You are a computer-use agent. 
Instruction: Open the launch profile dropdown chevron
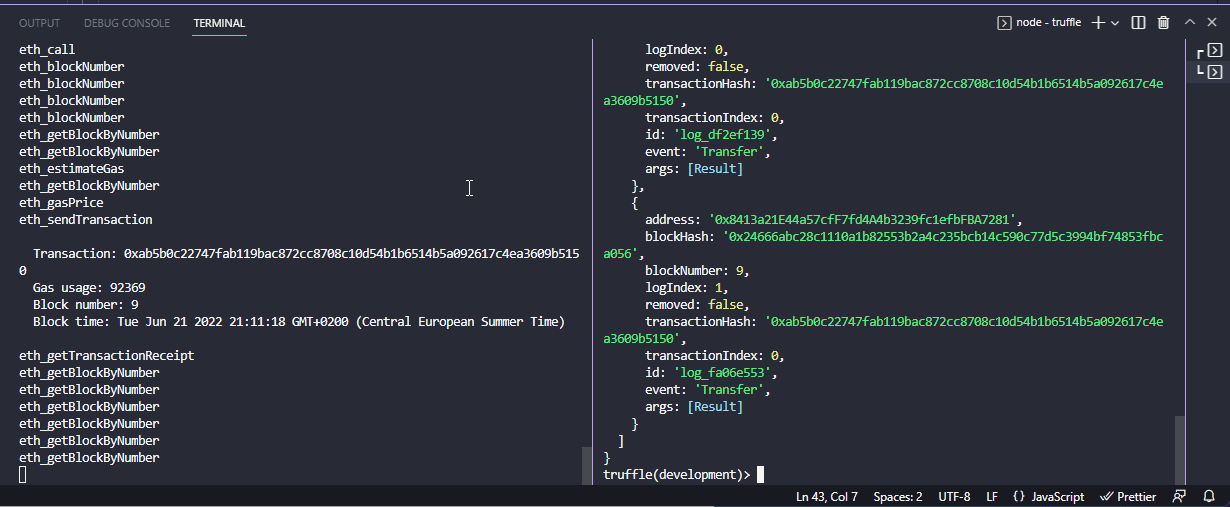[x=1115, y=22]
